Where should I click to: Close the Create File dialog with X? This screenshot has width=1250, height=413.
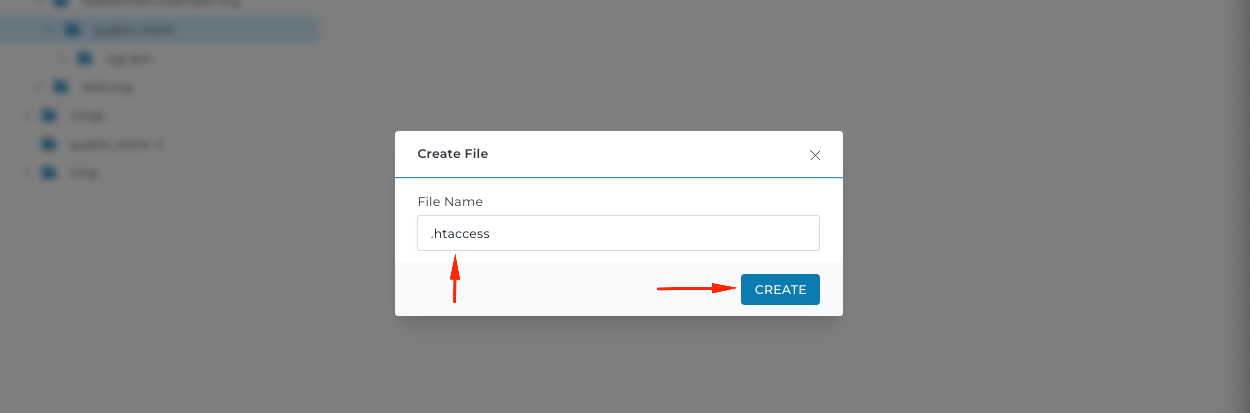click(815, 155)
